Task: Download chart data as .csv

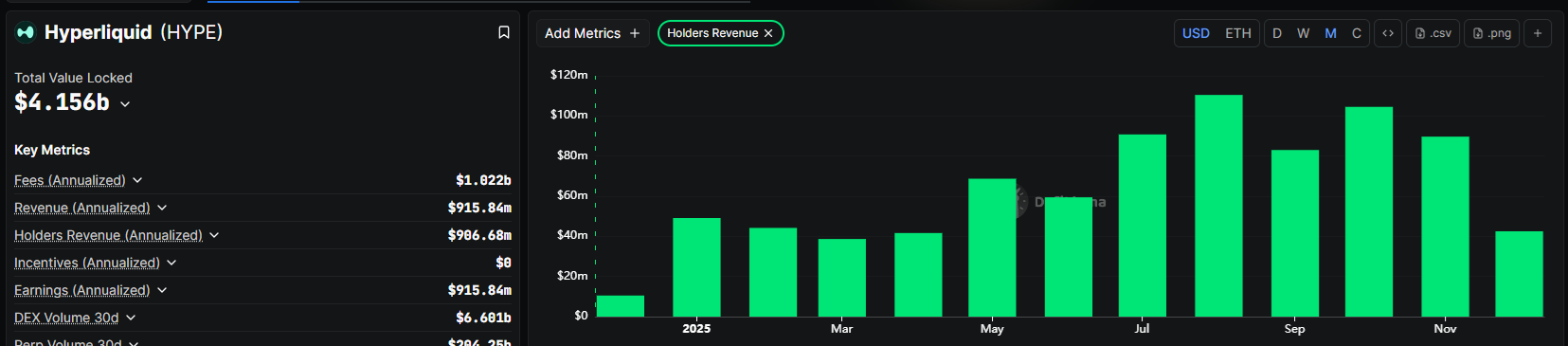Action: point(1433,33)
